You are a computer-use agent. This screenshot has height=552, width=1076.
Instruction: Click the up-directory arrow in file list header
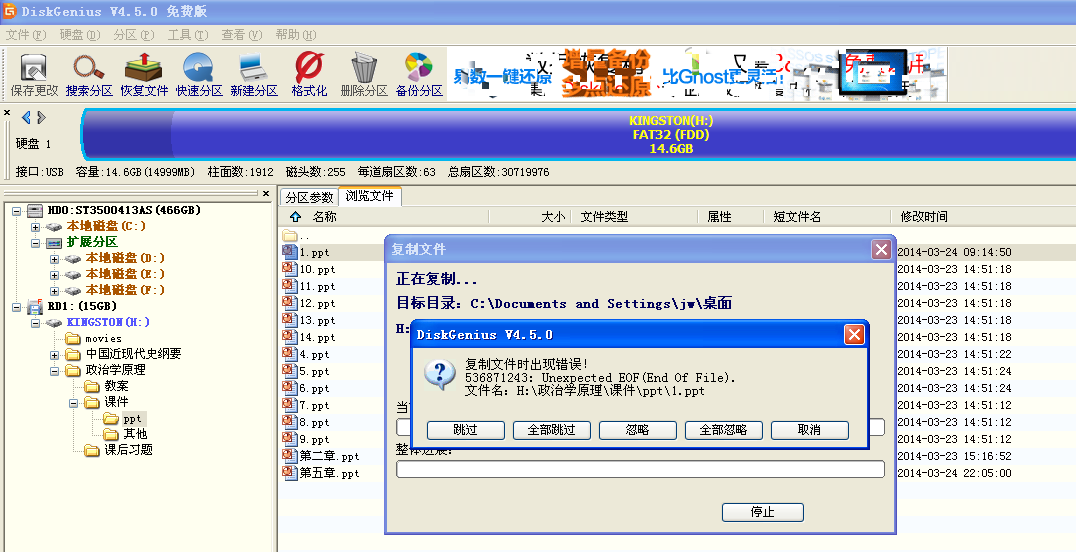295,216
